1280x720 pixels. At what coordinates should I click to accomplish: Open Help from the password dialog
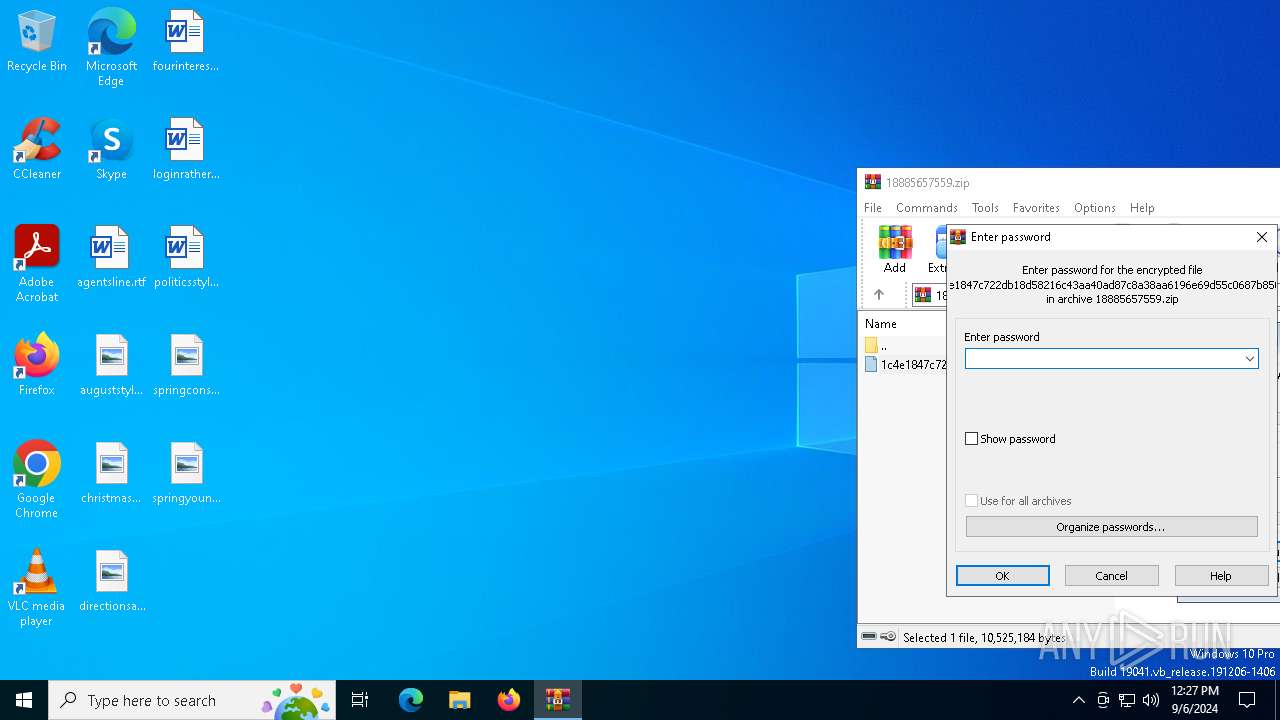1221,575
